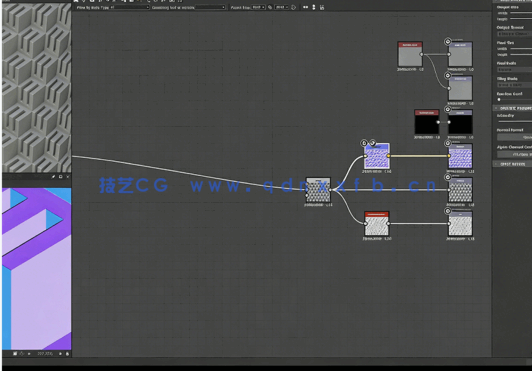Adjust Output Size width slider
This screenshot has height=371, width=532.
coord(521,13)
